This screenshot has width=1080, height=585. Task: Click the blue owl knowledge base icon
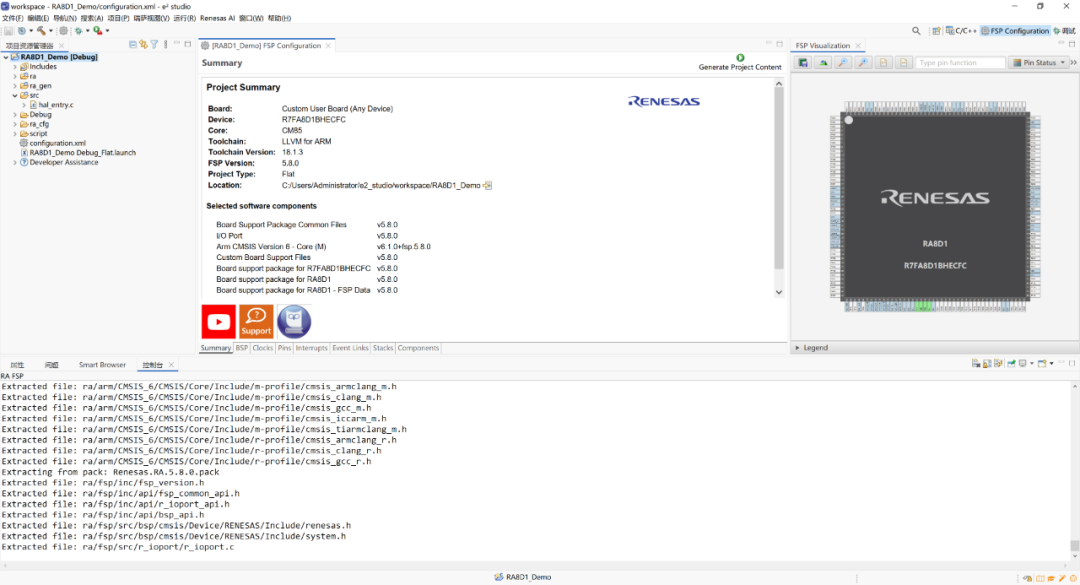click(294, 322)
